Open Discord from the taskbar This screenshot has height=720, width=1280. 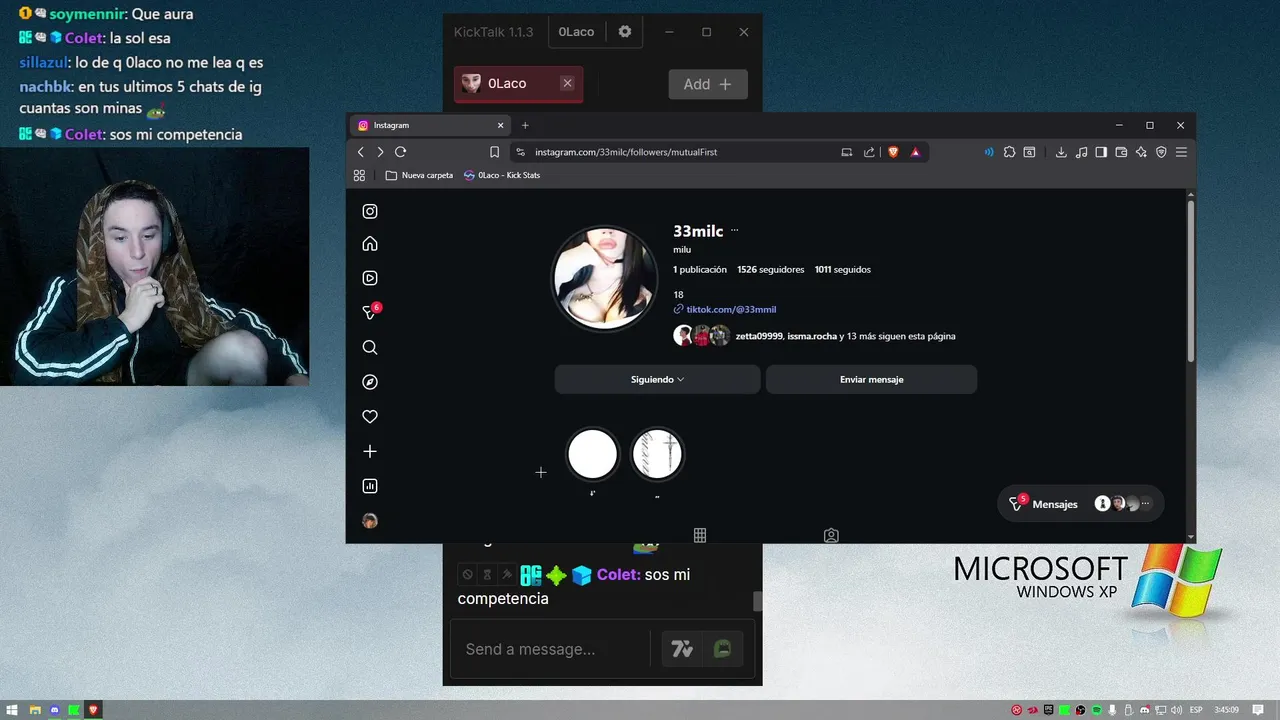54,710
